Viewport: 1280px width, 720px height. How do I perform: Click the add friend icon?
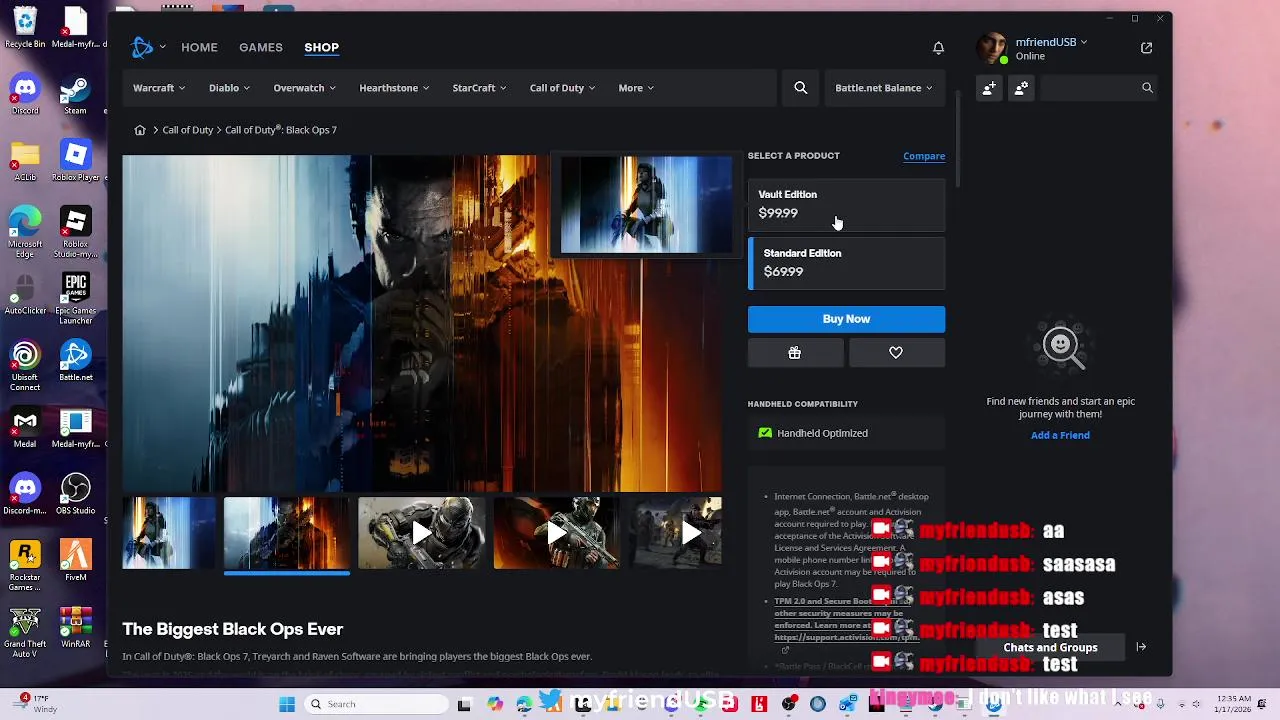pos(988,88)
